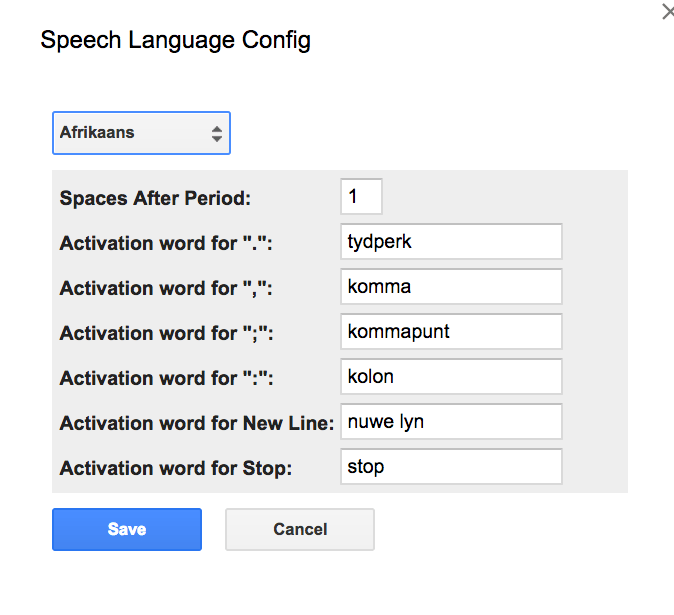Click the period activation word label
674x615 pixels.
coord(166,243)
